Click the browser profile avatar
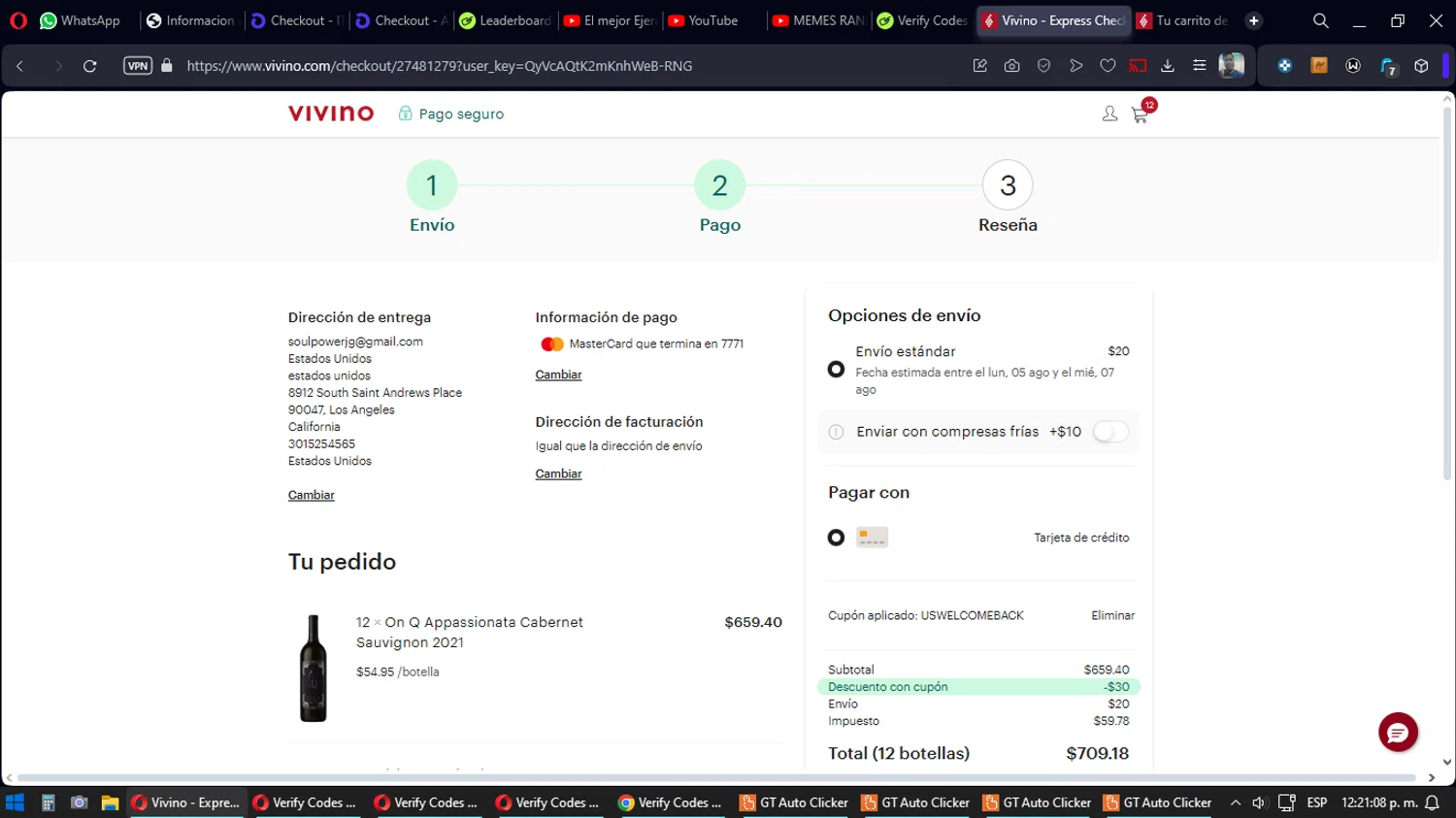 pyautogui.click(x=1232, y=66)
